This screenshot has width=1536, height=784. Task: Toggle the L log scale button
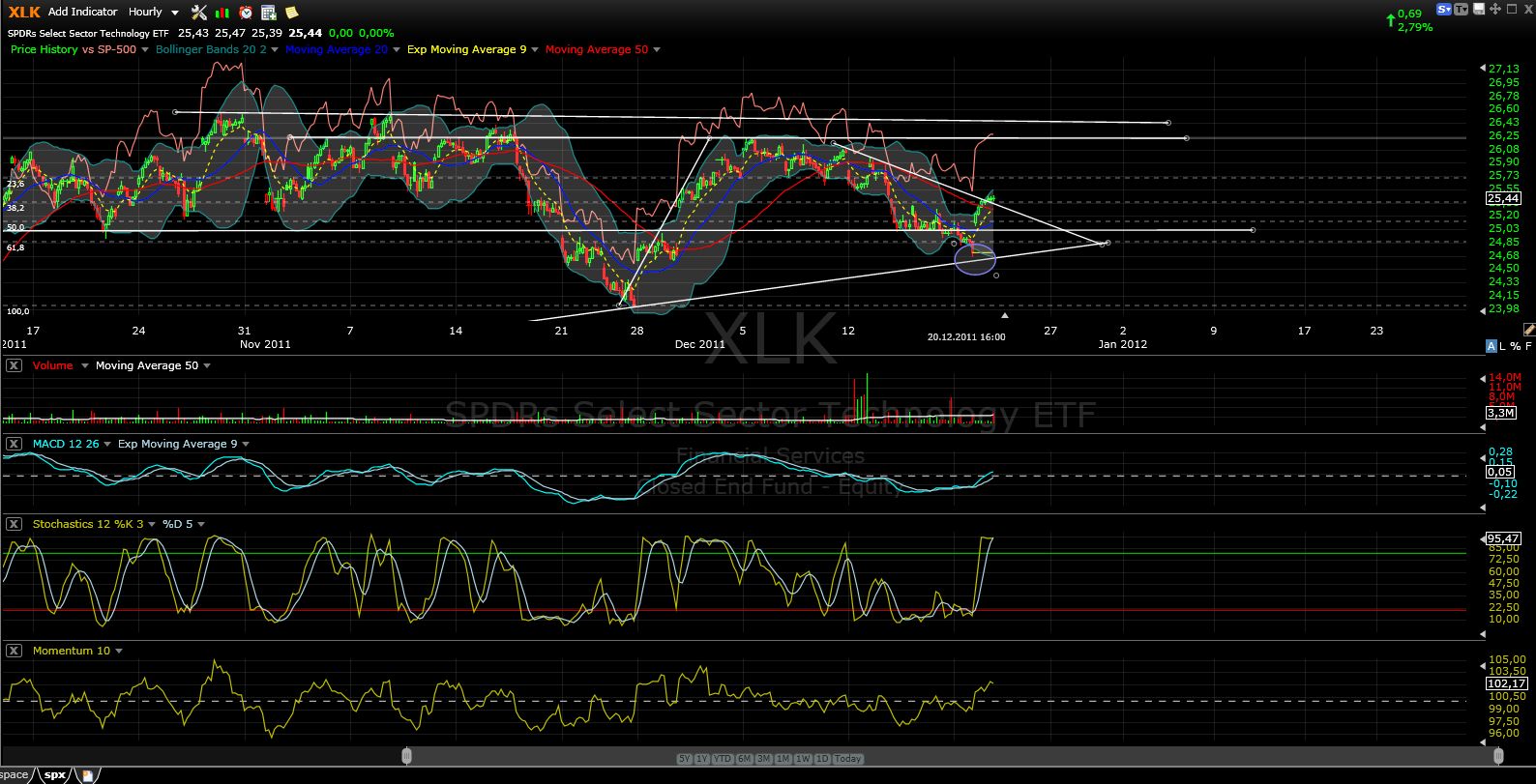[x=1502, y=346]
